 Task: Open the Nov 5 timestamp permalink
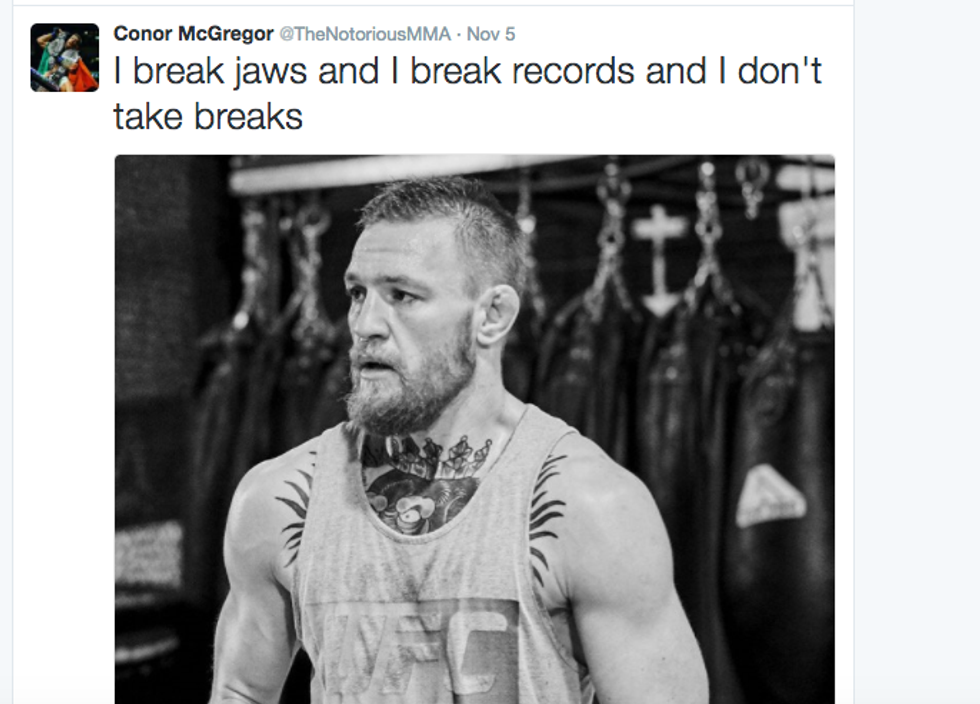point(491,34)
